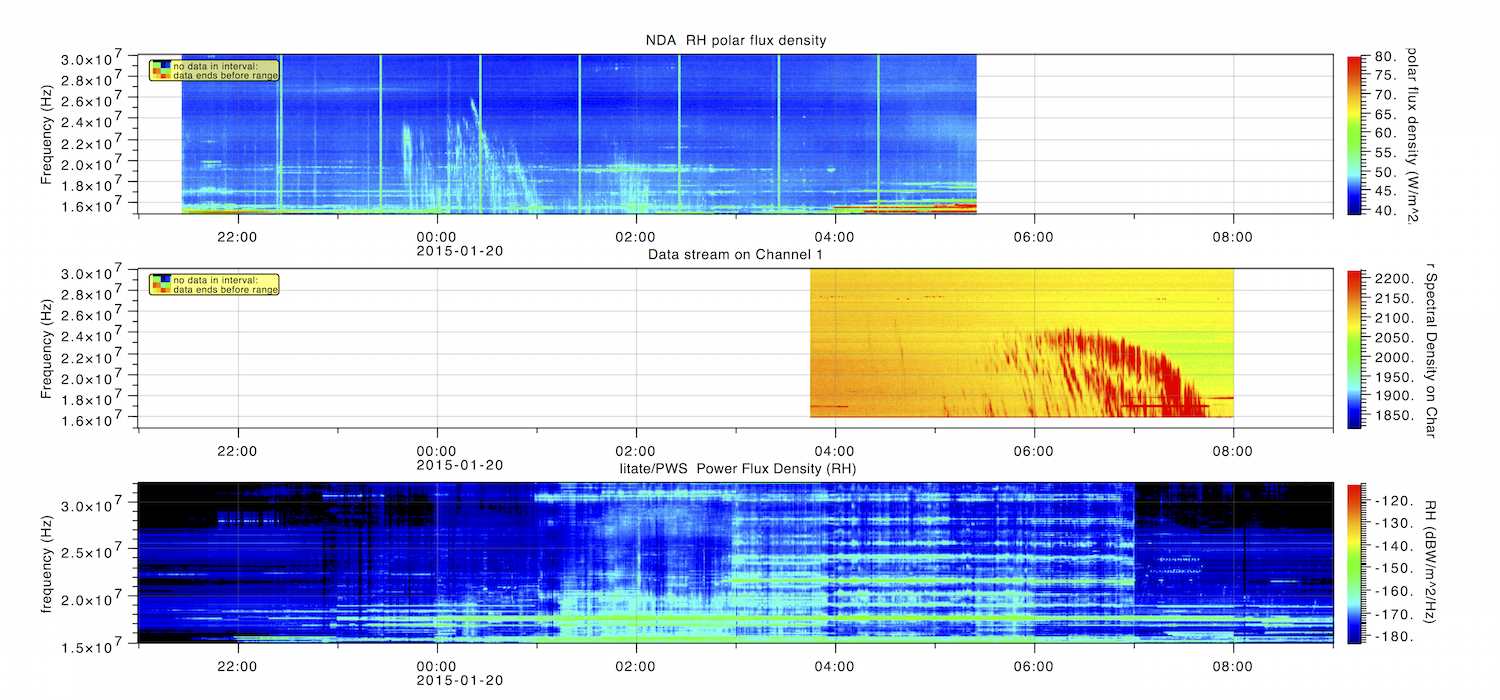
Task: Click the Frequency (Hz) axis label of the Channel 1 plot
Action: pyautogui.click(x=46, y=348)
